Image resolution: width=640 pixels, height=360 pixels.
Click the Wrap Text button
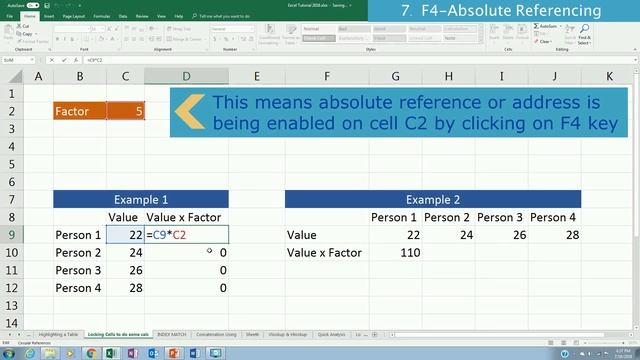179,29
